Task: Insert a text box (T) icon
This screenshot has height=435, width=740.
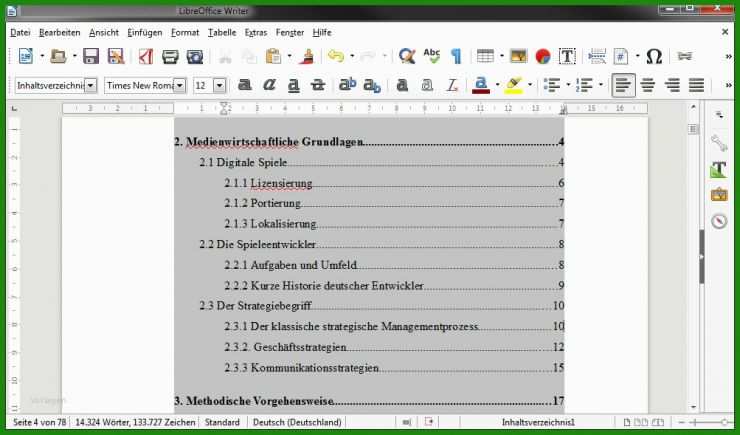Action: pyautogui.click(x=567, y=56)
